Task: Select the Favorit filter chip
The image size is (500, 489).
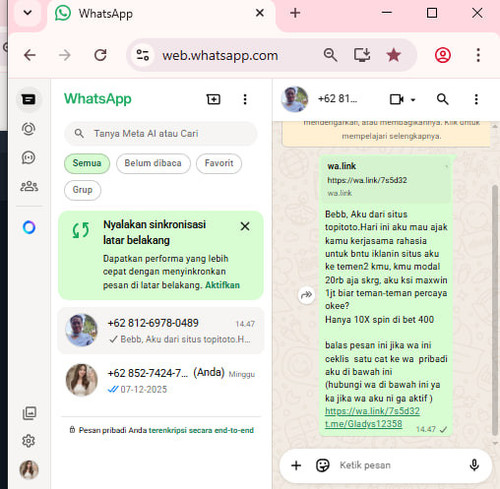Action: click(219, 163)
